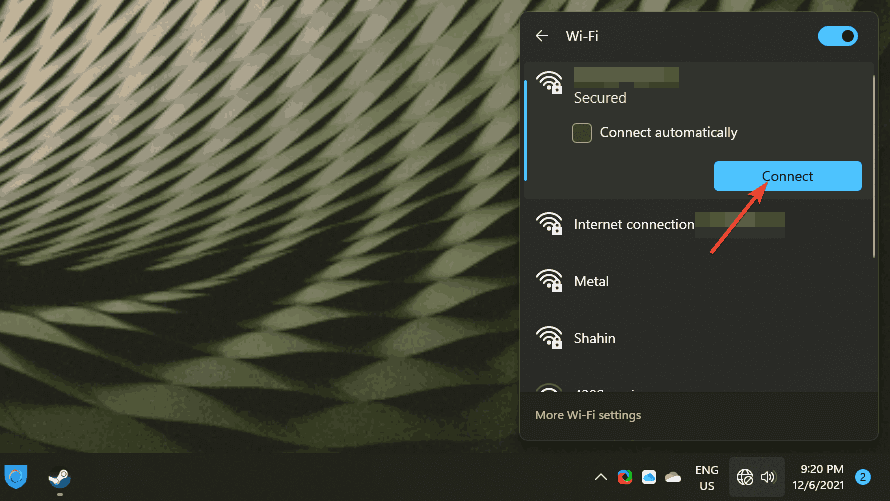This screenshot has width=890, height=501.
Task: Click the Wi-Fi panel title text
Action: pos(582,36)
